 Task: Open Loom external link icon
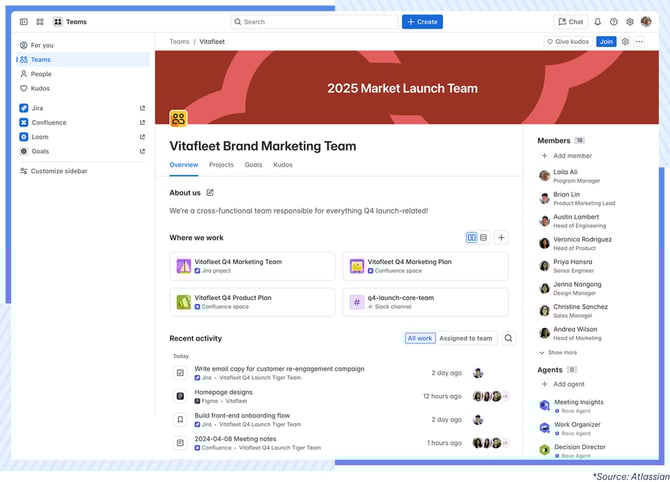142,137
